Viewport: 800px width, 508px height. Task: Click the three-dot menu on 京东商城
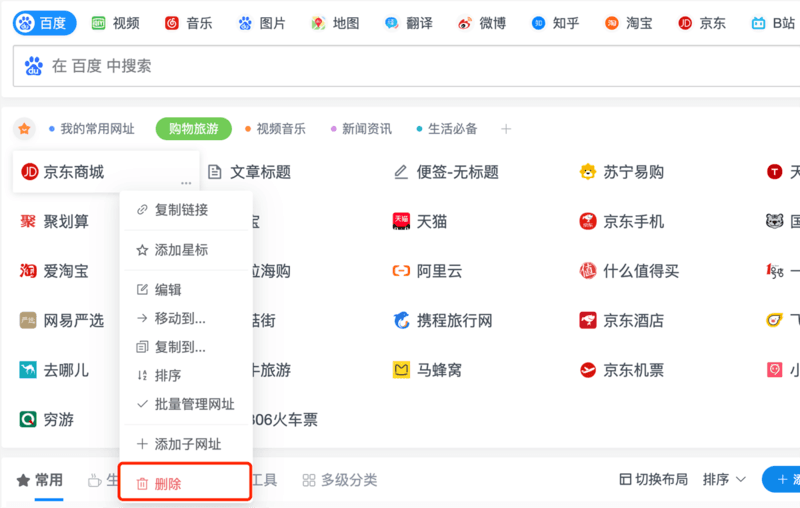[x=186, y=183]
